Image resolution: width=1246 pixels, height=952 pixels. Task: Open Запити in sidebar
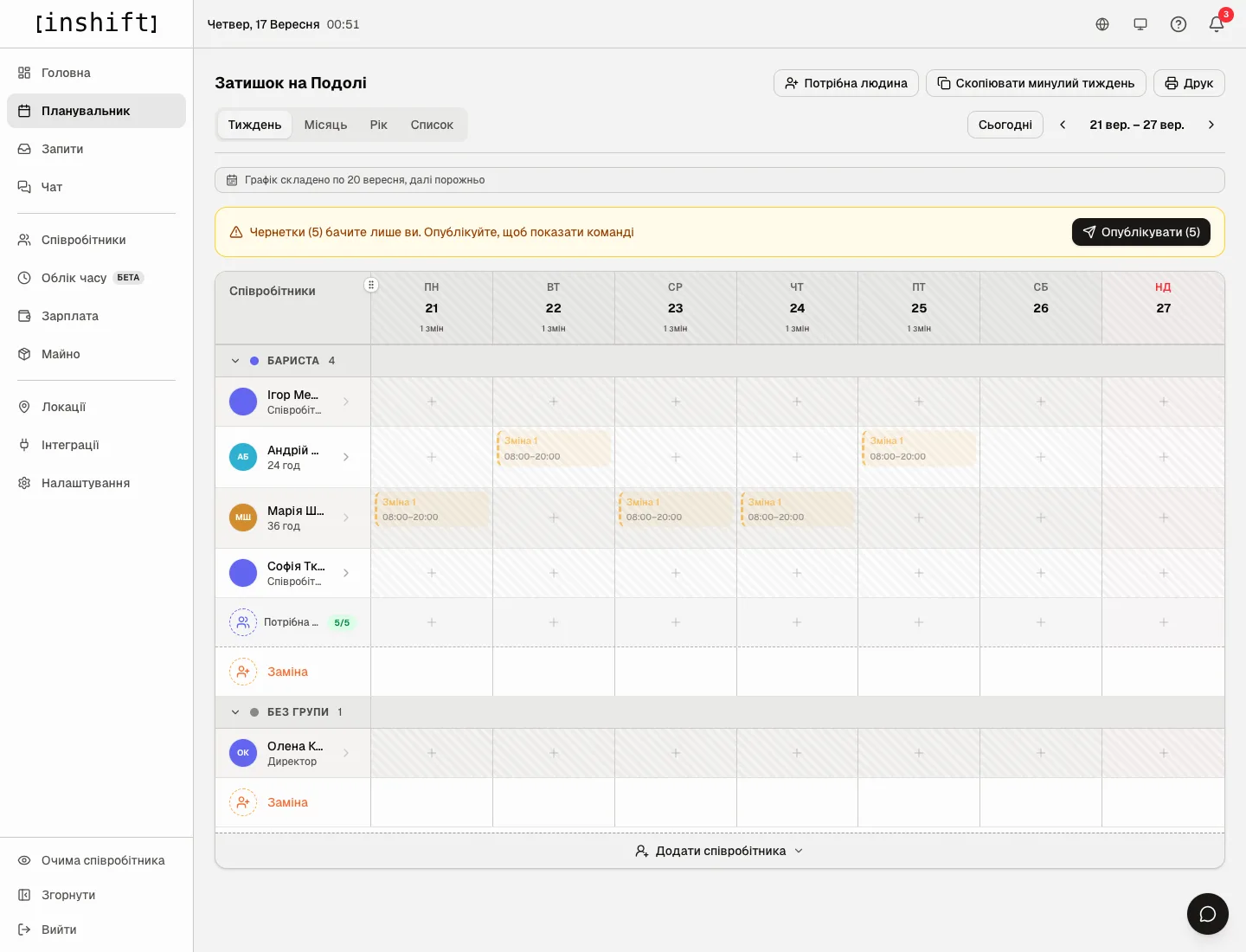coord(96,149)
